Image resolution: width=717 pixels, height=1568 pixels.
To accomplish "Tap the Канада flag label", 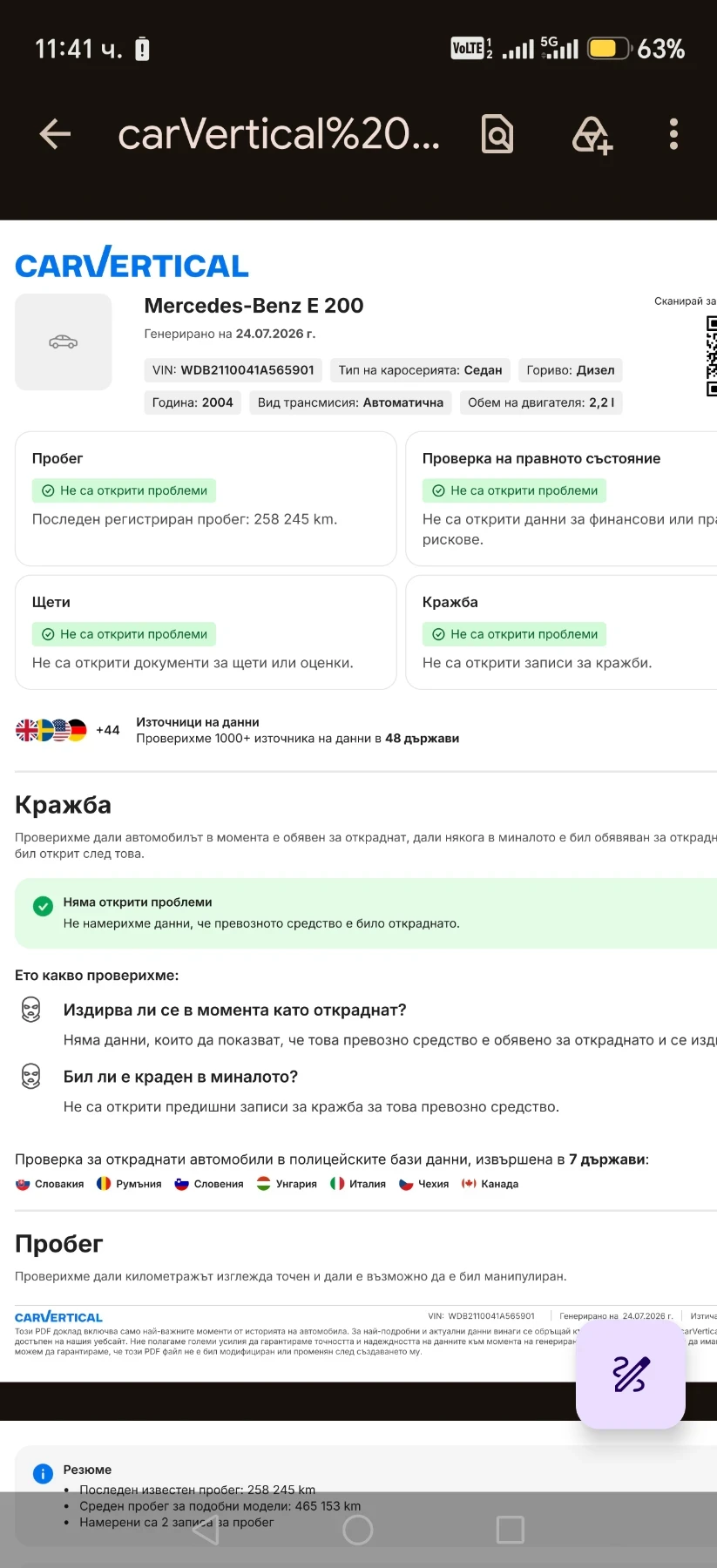I will pos(490,1184).
